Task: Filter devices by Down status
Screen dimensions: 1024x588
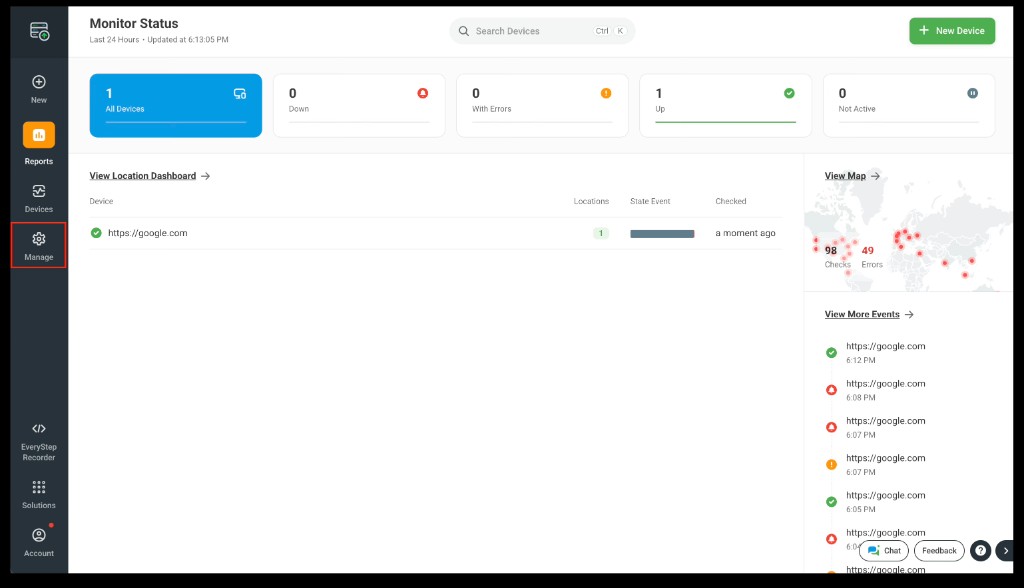Action: 358,104
